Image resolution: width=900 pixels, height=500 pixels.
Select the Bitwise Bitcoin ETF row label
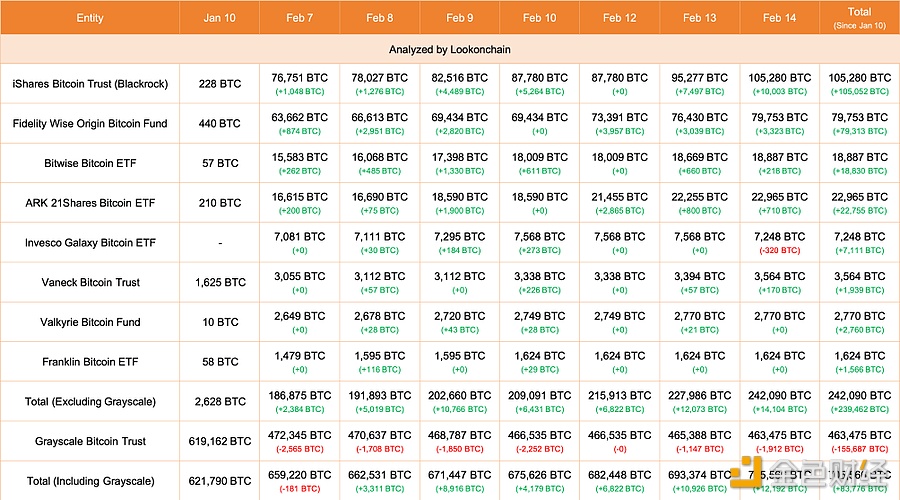click(x=90, y=163)
